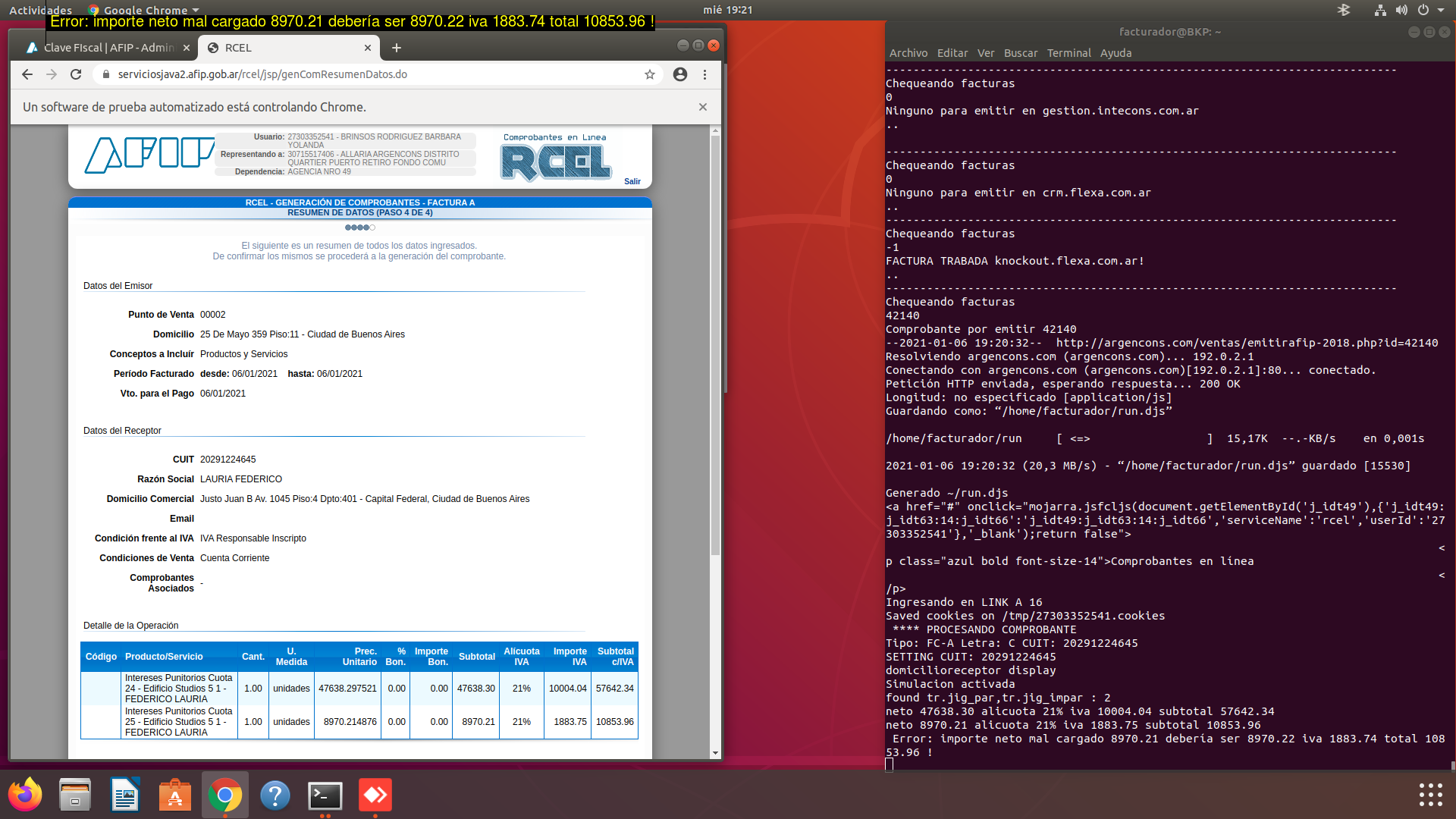Click the Cuenta Corriente condition text
The width and height of the screenshot is (1456, 819).
click(234, 558)
